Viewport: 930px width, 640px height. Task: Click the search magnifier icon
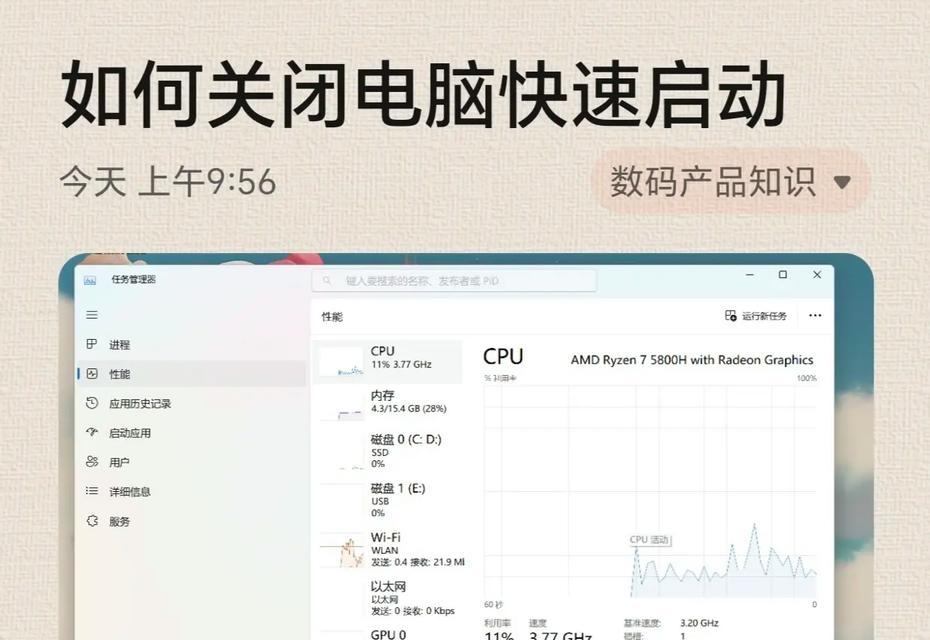pyautogui.click(x=327, y=281)
